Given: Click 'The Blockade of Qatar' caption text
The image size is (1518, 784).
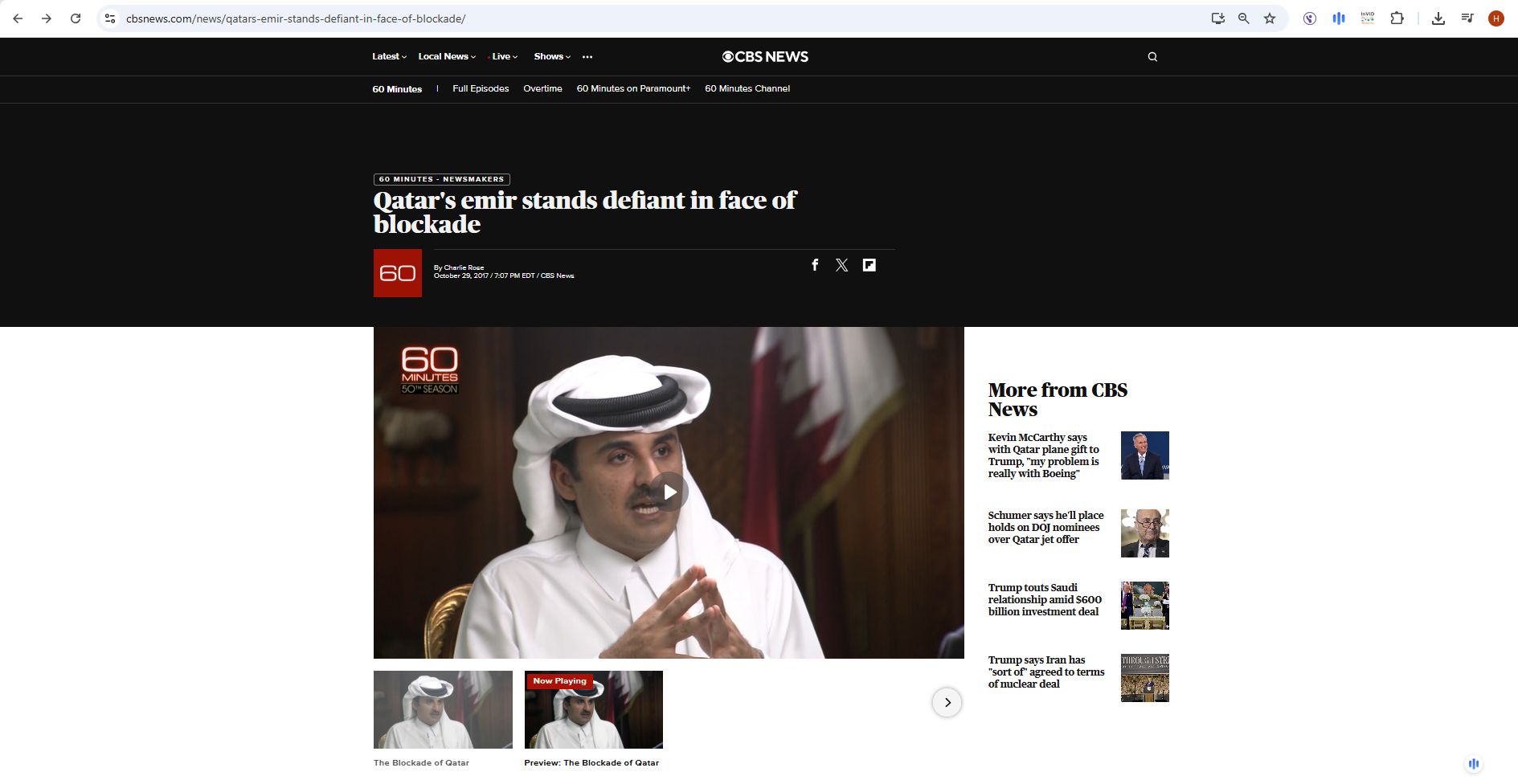Looking at the screenshot, I should 421,763.
